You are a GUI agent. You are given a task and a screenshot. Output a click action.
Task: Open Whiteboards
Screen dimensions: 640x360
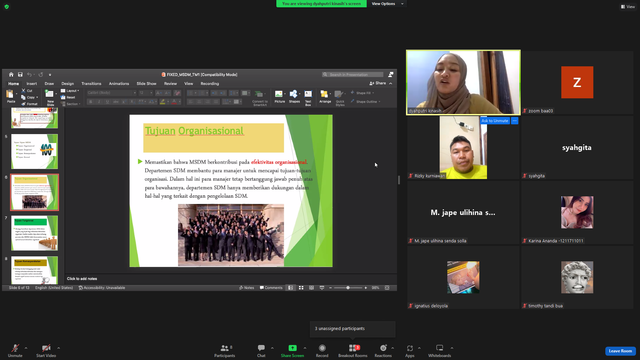click(440, 350)
